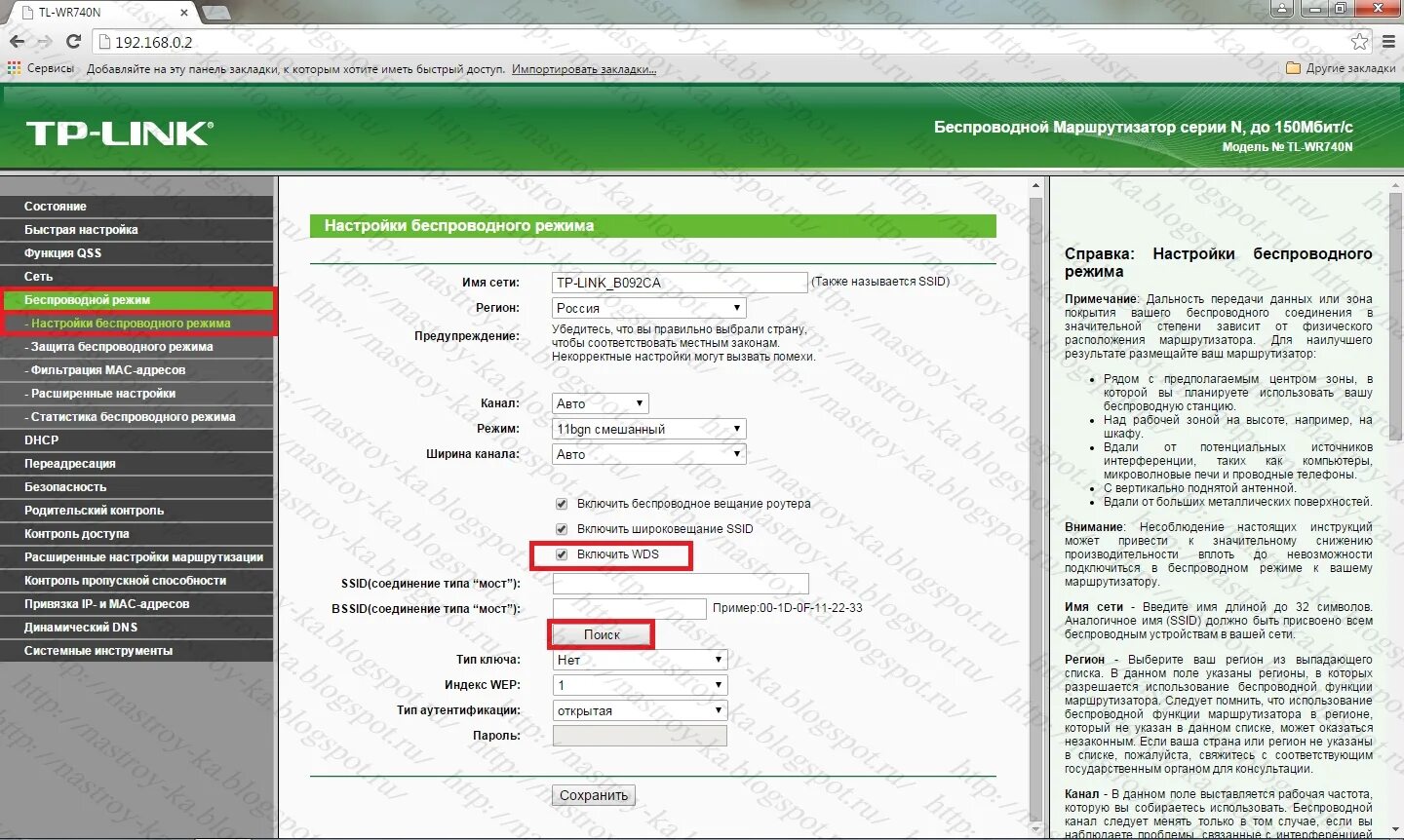Toggle Включить беспроводное вещание роутера checkbox
The width and height of the screenshot is (1404, 840).
pyautogui.click(x=562, y=504)
